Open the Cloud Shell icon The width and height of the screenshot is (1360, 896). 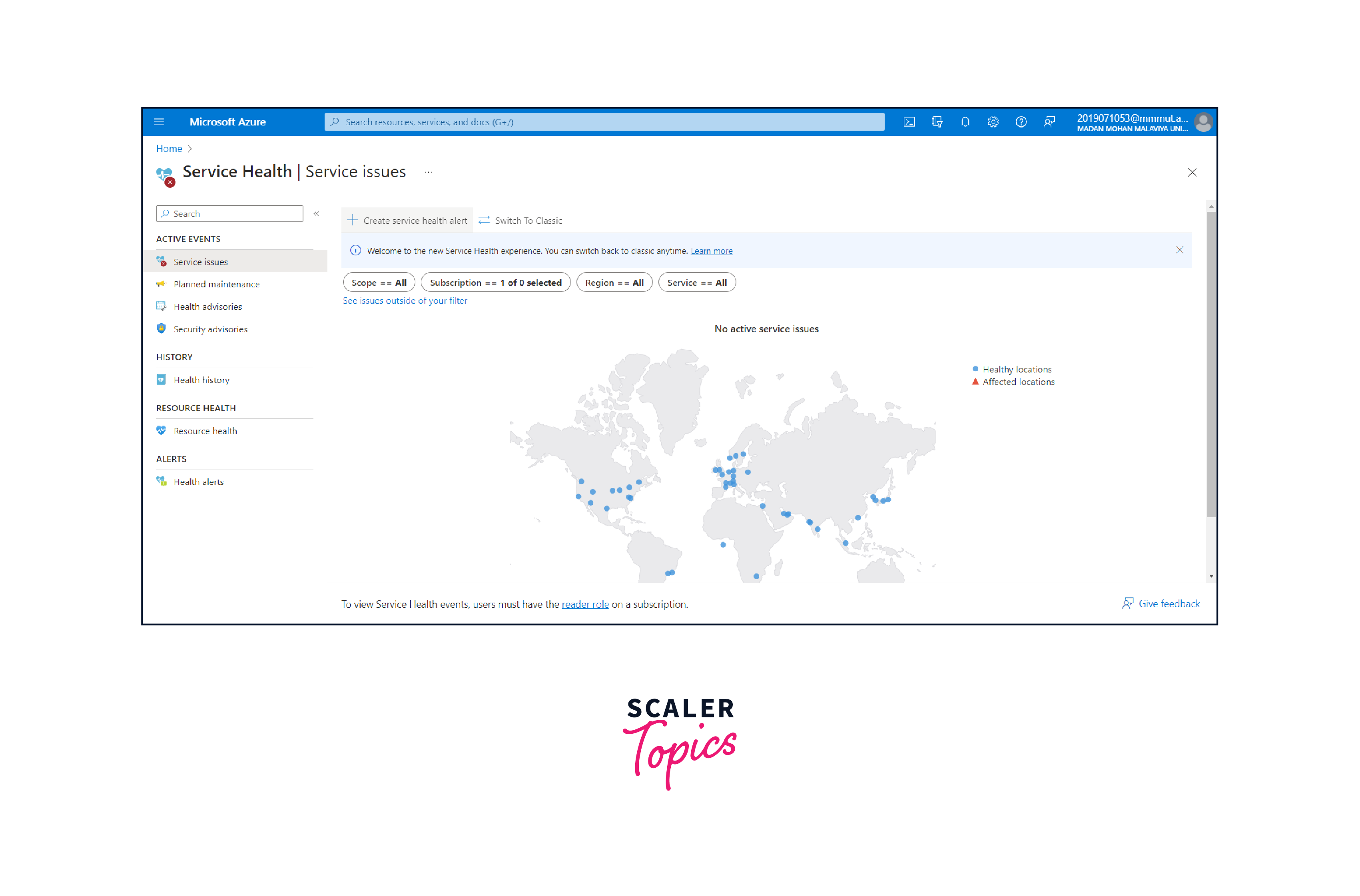point(909,122)
